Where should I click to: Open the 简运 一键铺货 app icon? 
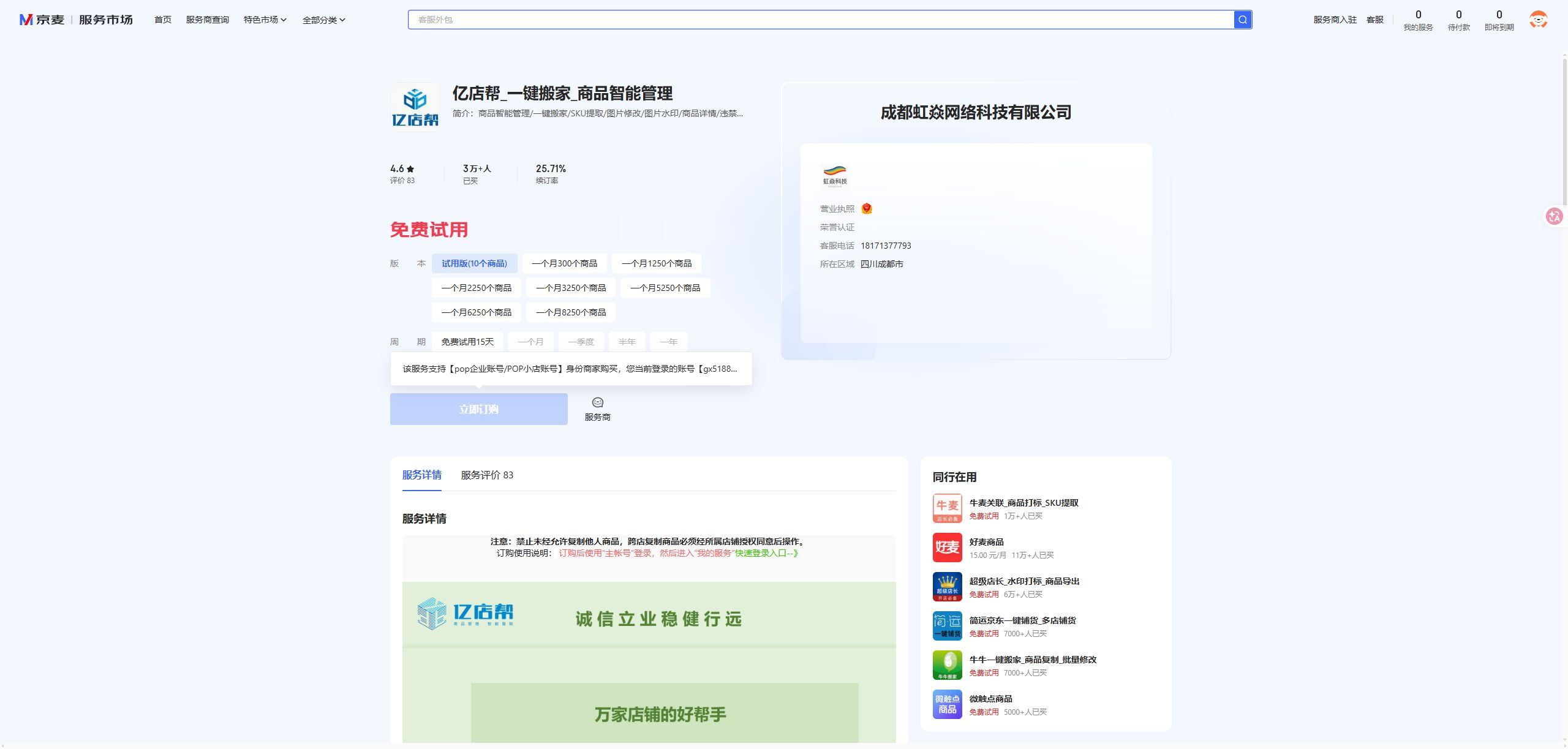pos(947,626)
